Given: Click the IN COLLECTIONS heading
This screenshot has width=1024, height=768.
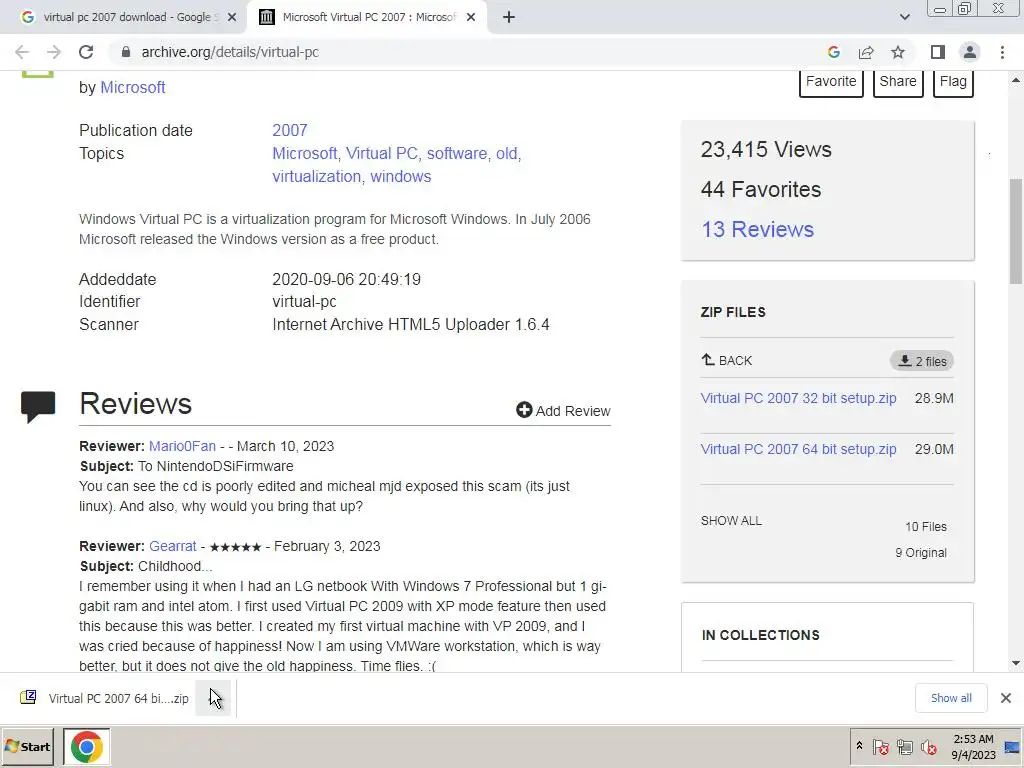Looking at the screenshot, I should coord(761,635).
